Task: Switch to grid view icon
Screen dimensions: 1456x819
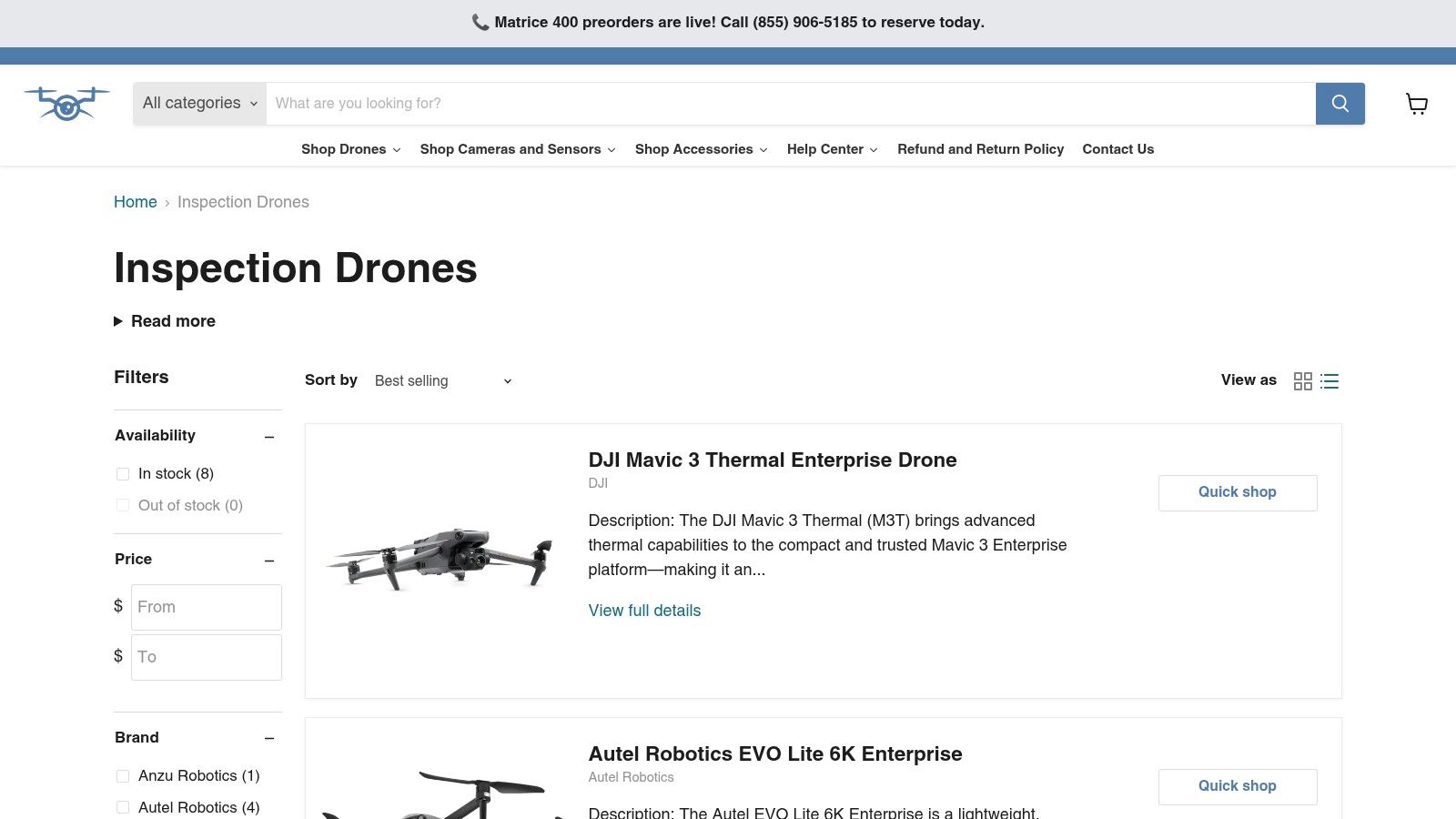Action: [x=1303, y=381]
